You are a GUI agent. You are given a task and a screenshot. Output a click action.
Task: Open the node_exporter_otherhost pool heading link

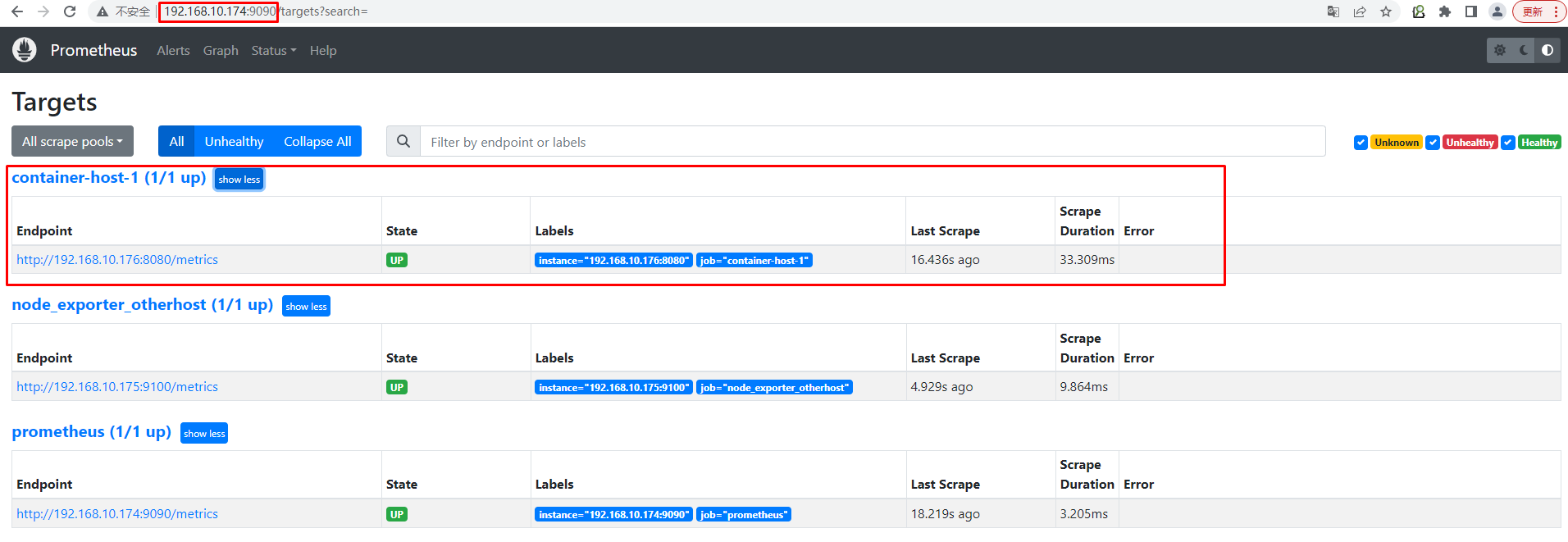click(143, 304)
